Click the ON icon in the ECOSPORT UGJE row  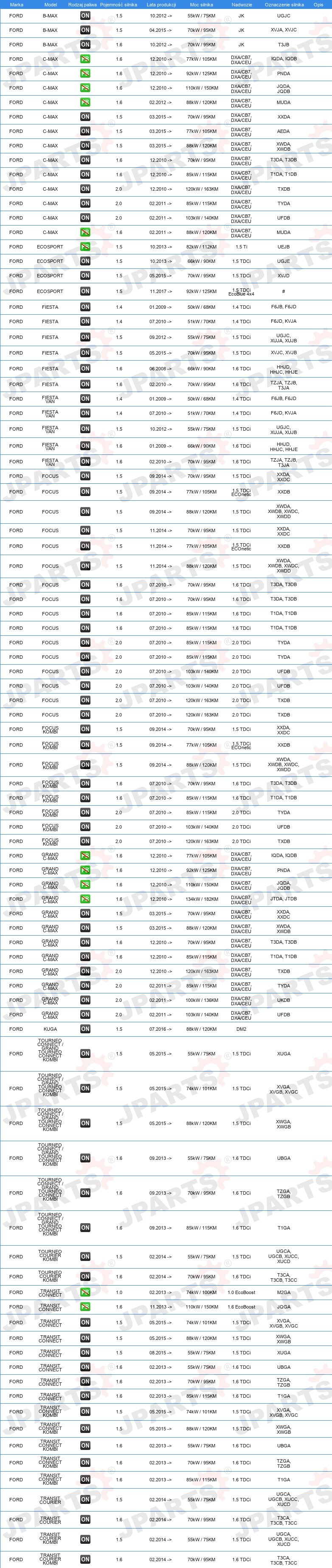pyautogui.click(x=85, y=261)
